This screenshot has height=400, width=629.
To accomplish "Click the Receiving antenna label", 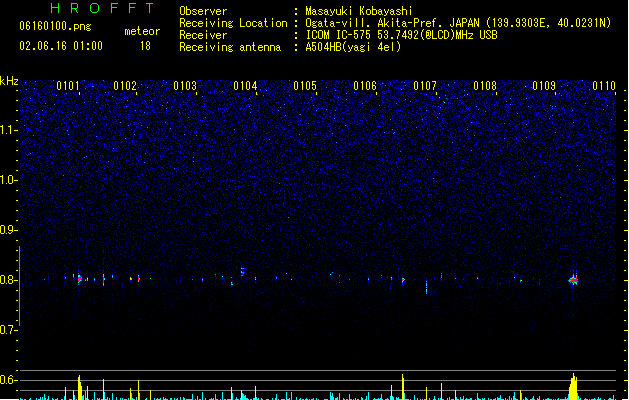I will pos(230,47).
